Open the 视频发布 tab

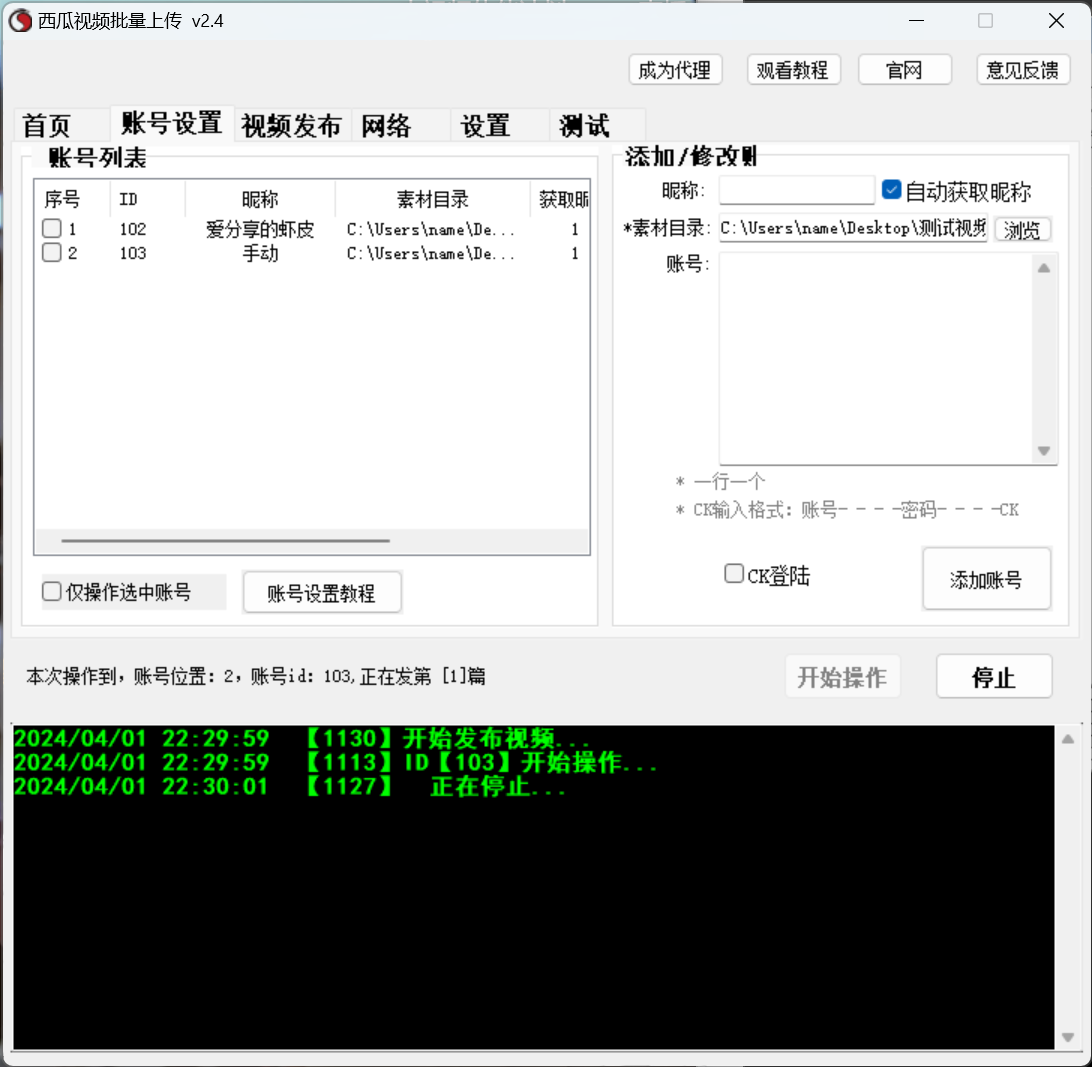pyautogui.click(x=291, y=126)
